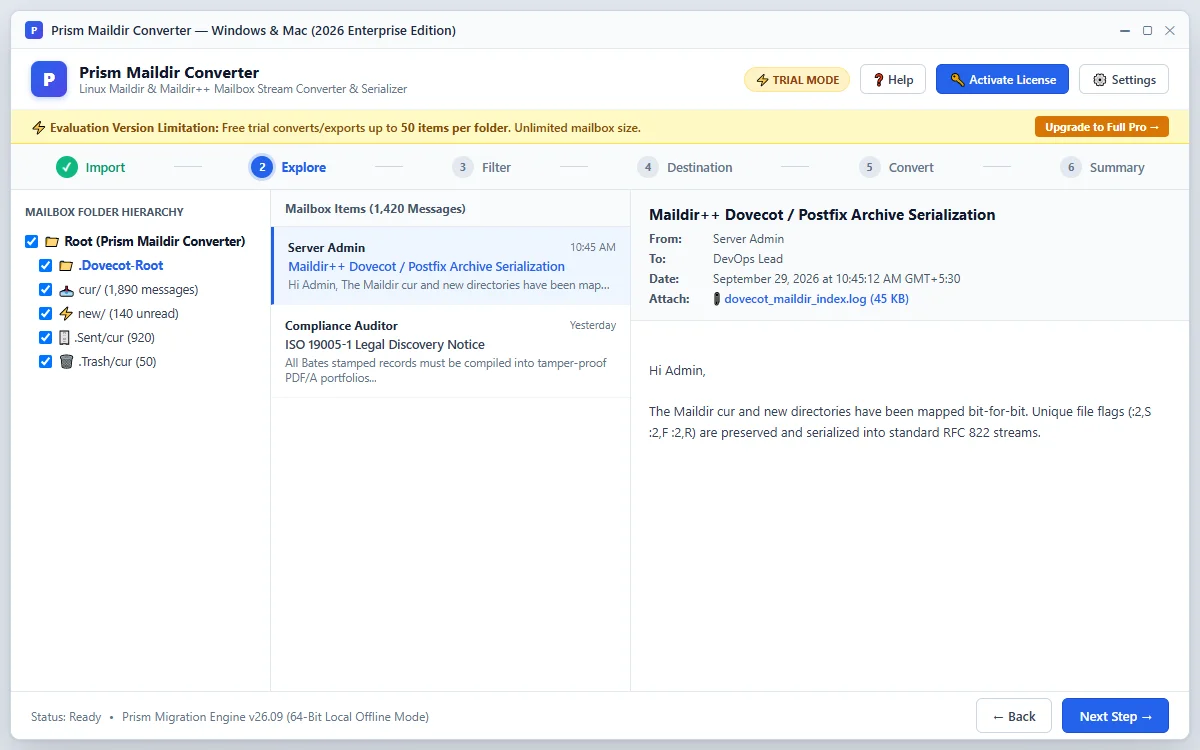Select .Sent/cur (920) folder label
The width and height of the screenshot is (1200, 750).
click(x=114, y=338)
